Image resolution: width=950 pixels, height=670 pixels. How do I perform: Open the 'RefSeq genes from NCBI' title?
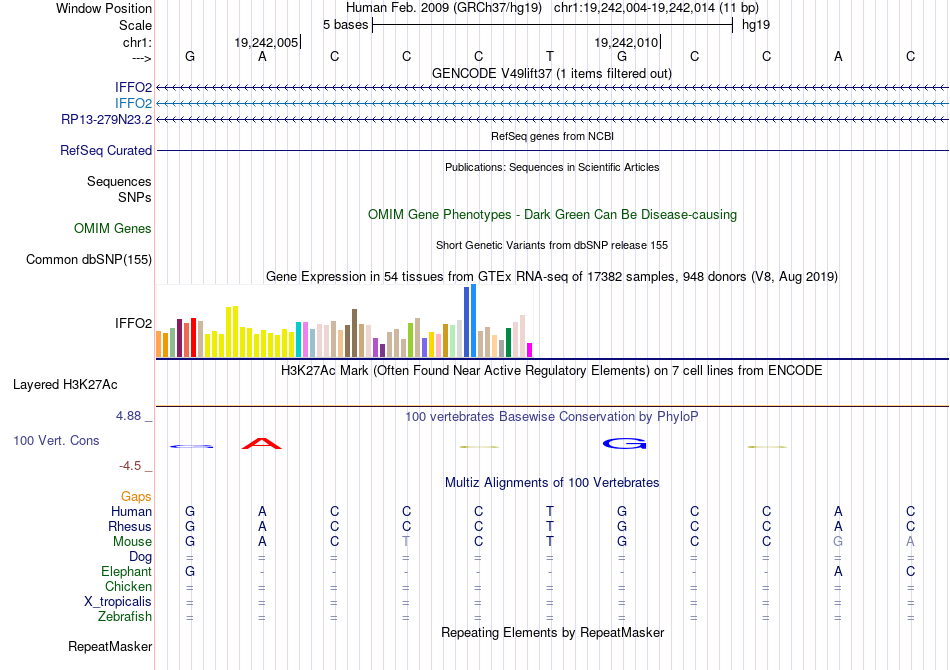click(x=552, y=136)
